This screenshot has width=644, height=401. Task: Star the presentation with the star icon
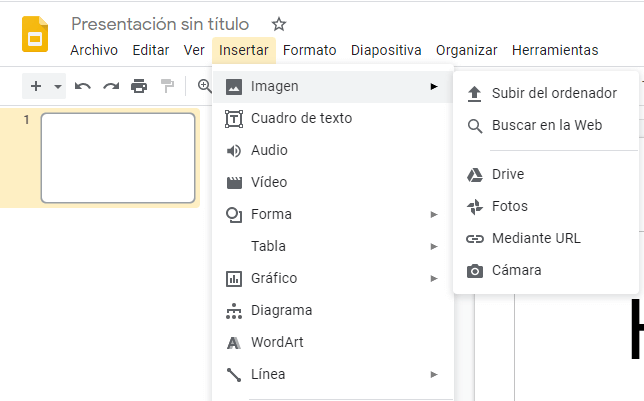[279, 24]
